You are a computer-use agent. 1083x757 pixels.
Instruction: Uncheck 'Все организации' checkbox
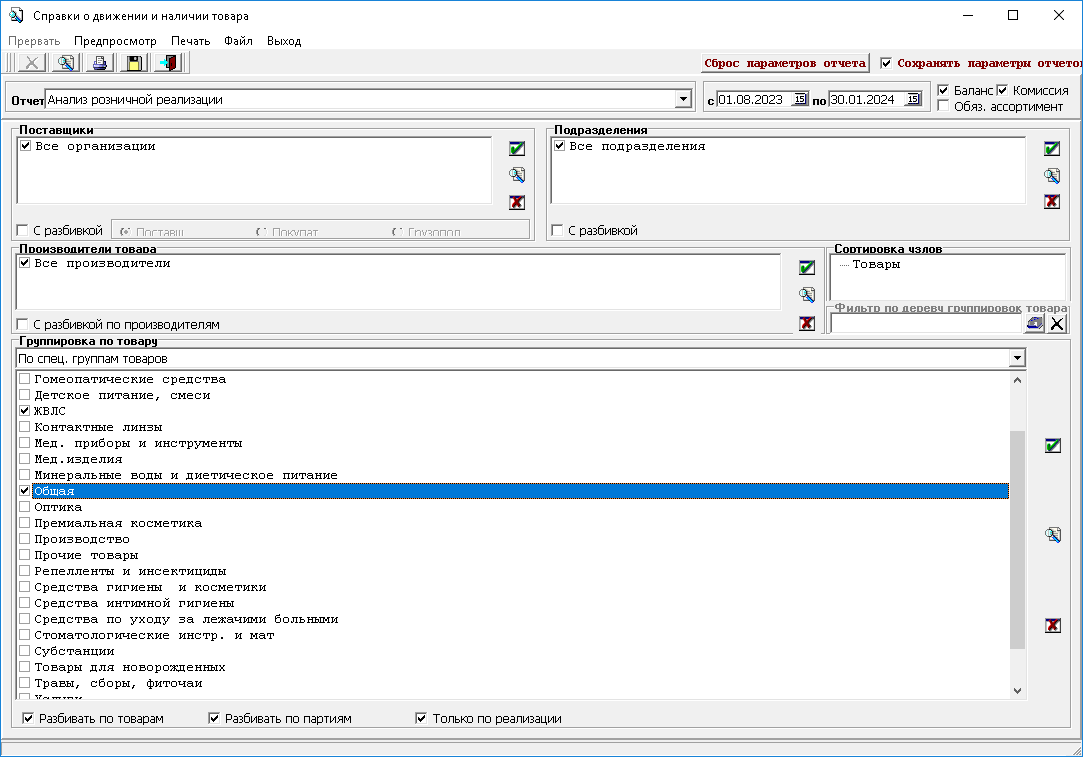click(x=26, y=146)
